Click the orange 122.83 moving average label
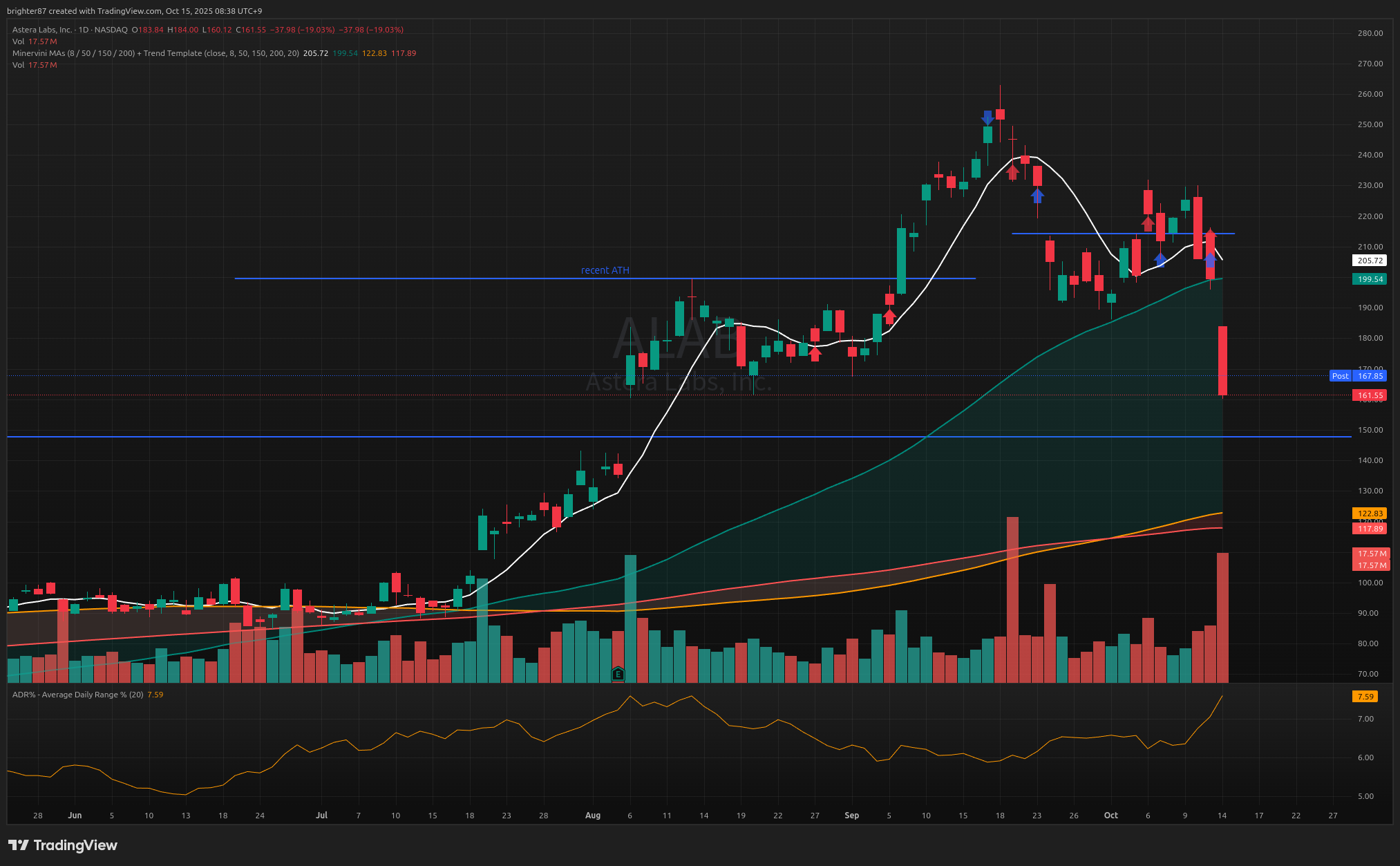 (1370, 514)
